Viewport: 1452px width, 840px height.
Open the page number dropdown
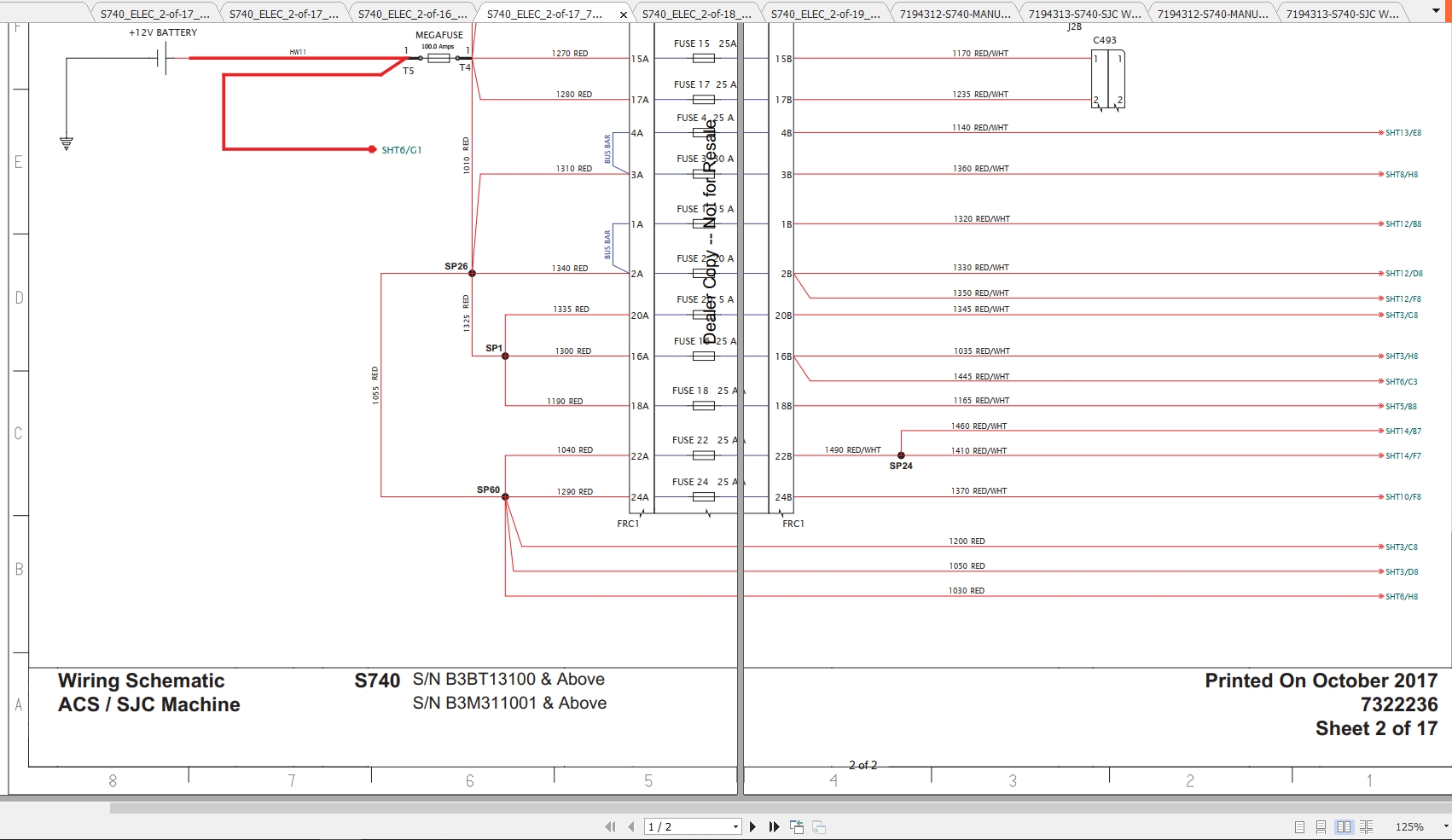pos(734,827)
